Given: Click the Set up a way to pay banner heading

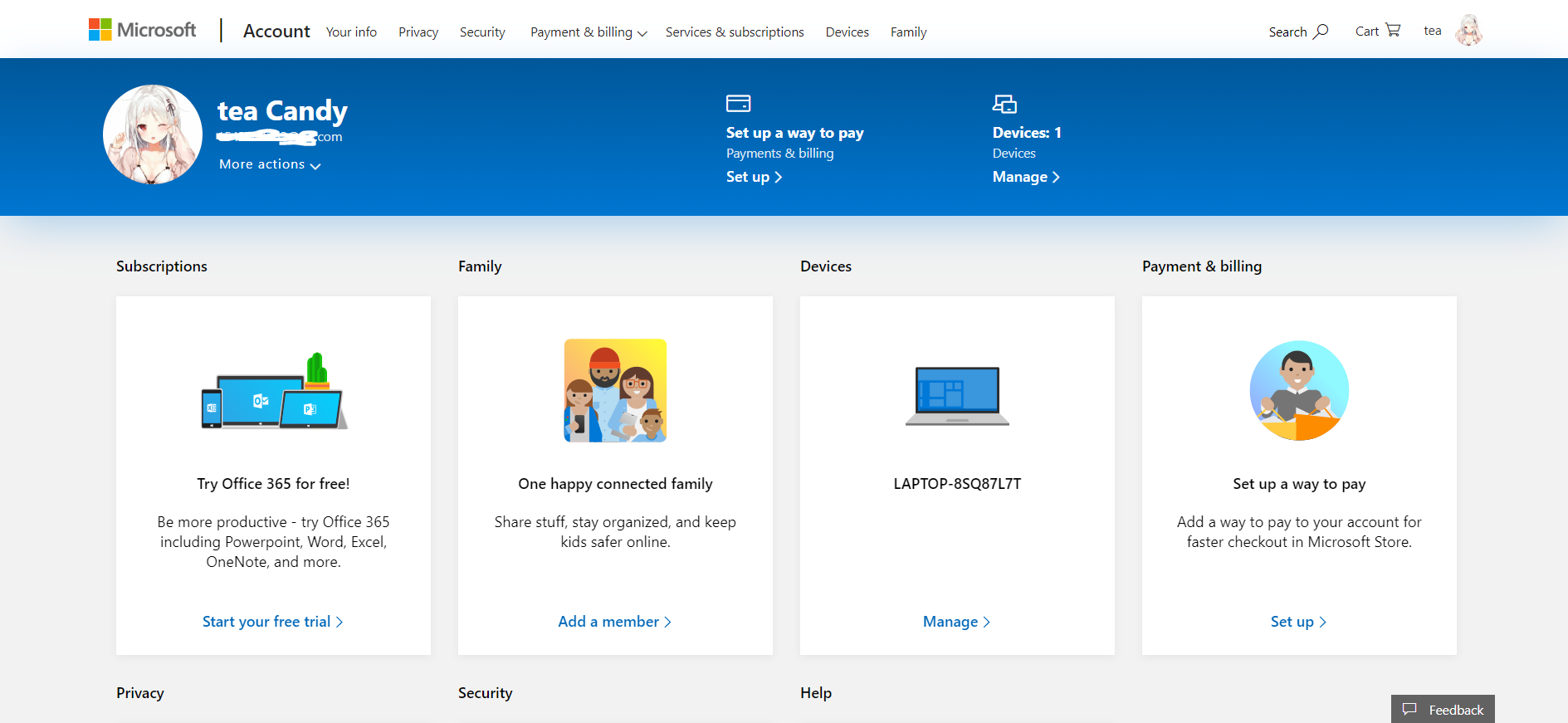Looking at the screenshot, I should (794, 133).
